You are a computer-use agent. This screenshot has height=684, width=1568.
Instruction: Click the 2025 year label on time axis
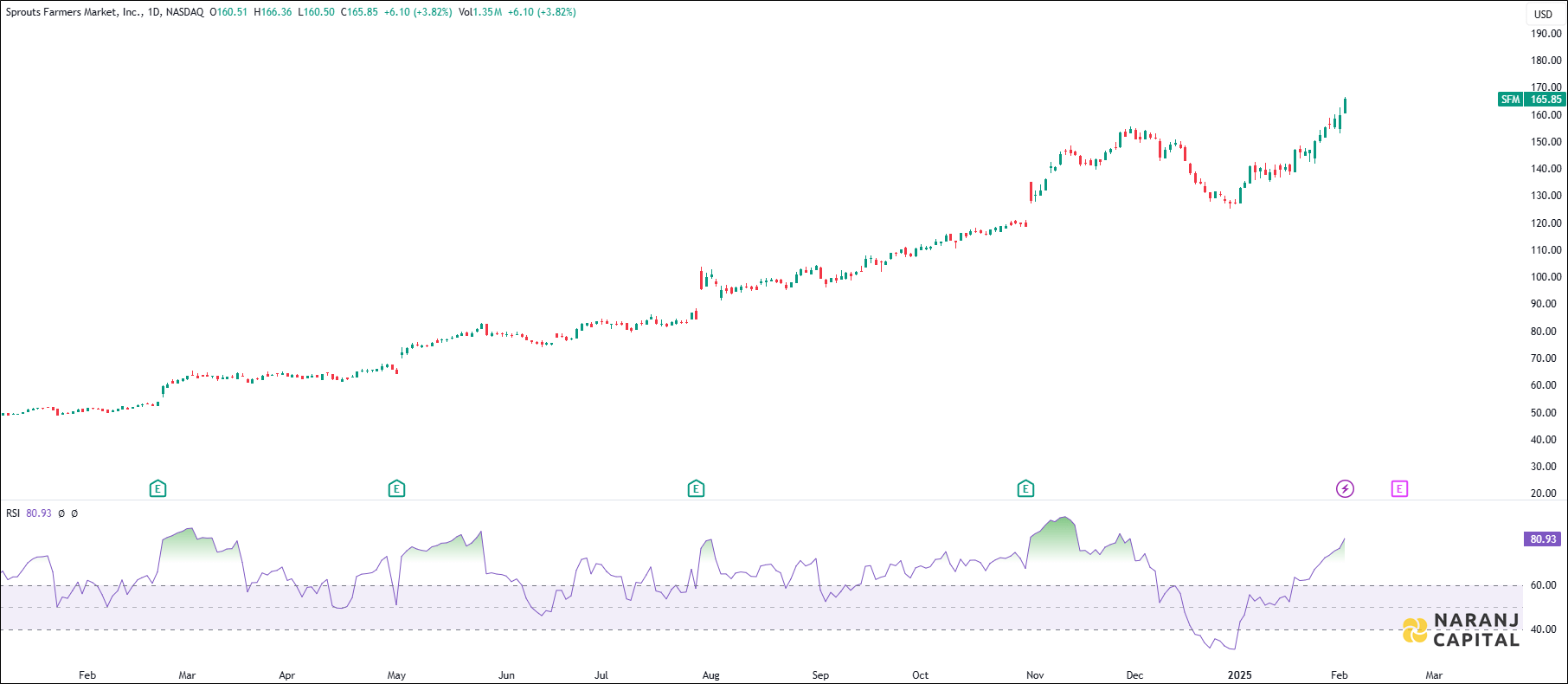(1240, 675)
